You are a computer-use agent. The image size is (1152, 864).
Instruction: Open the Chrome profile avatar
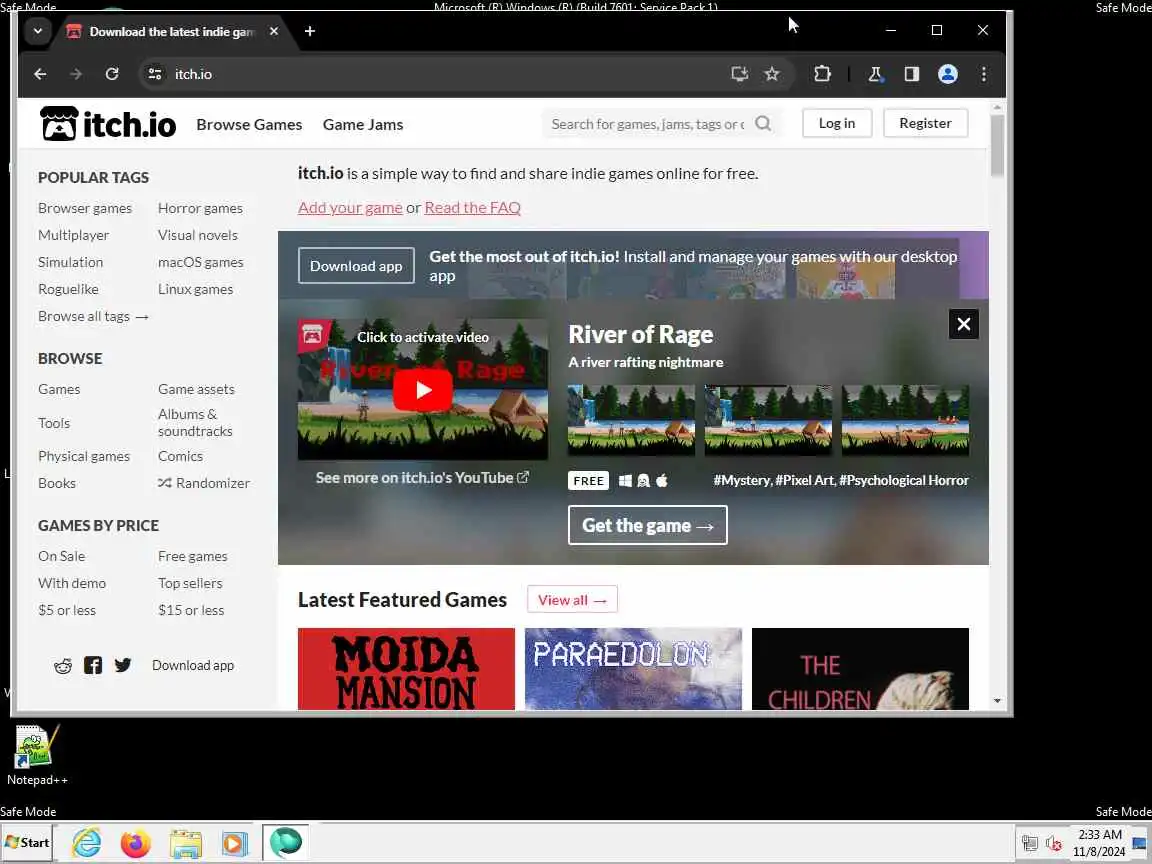pos(948,73)
